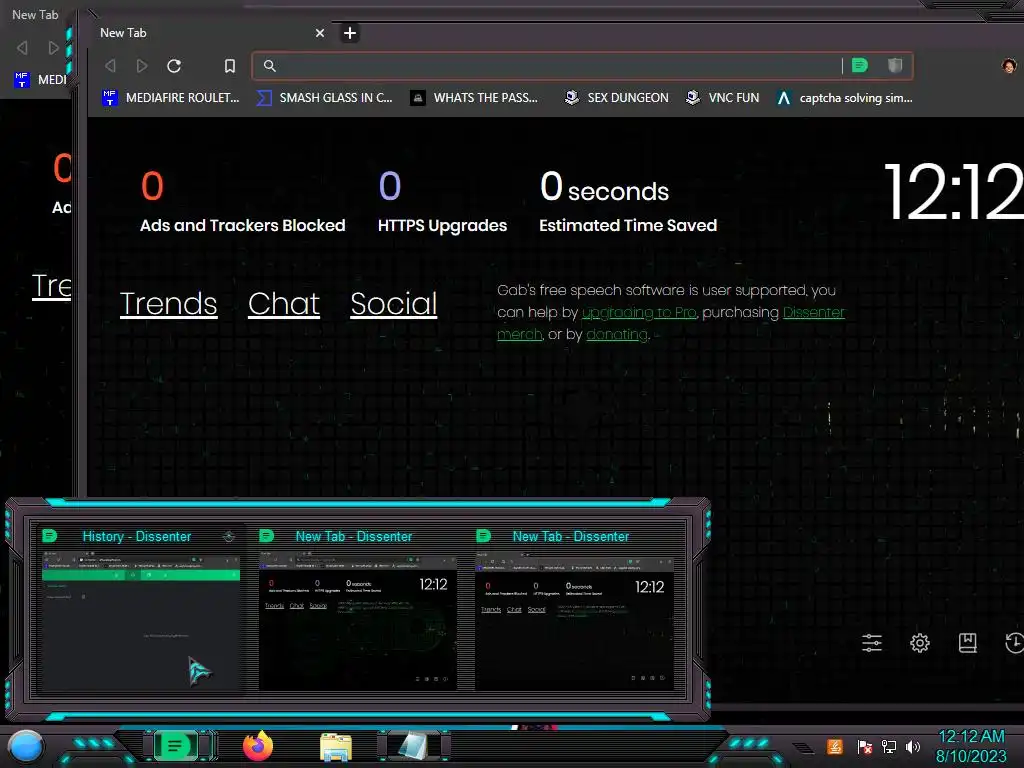Go back using the toolbar back arrow
Screen dimensions: 1024x768
point(110,66)
